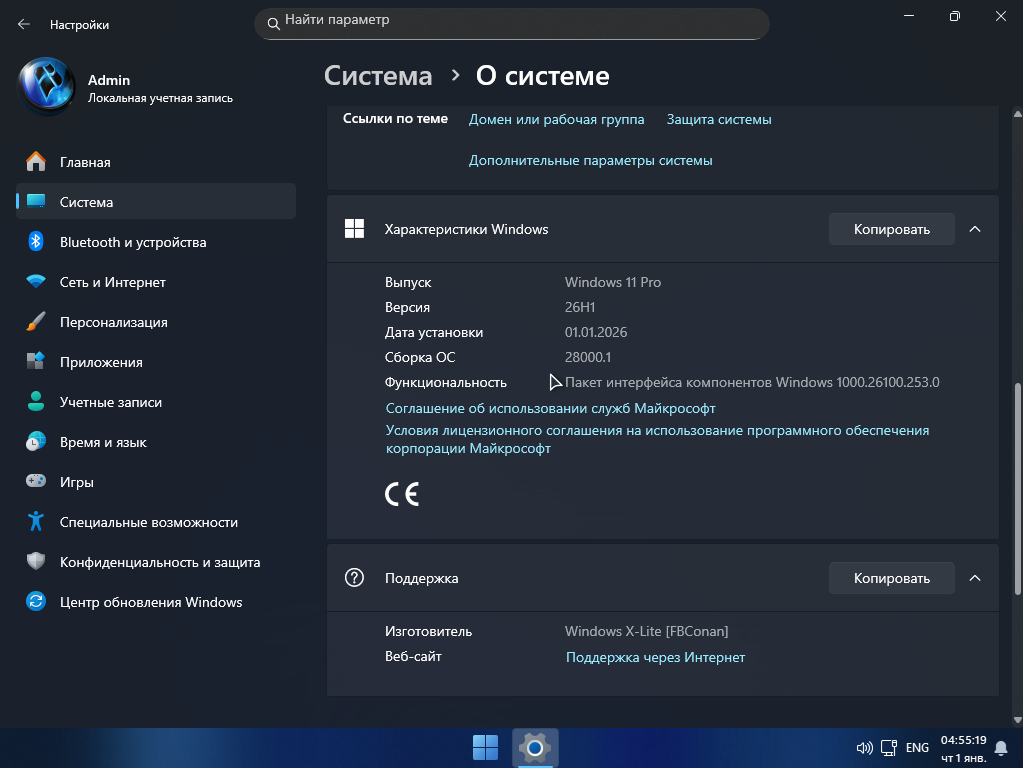The width and height of the screenshot is (1023, 768).
Task: Click the apps icon for Приложения
Action: coord(36,361)
